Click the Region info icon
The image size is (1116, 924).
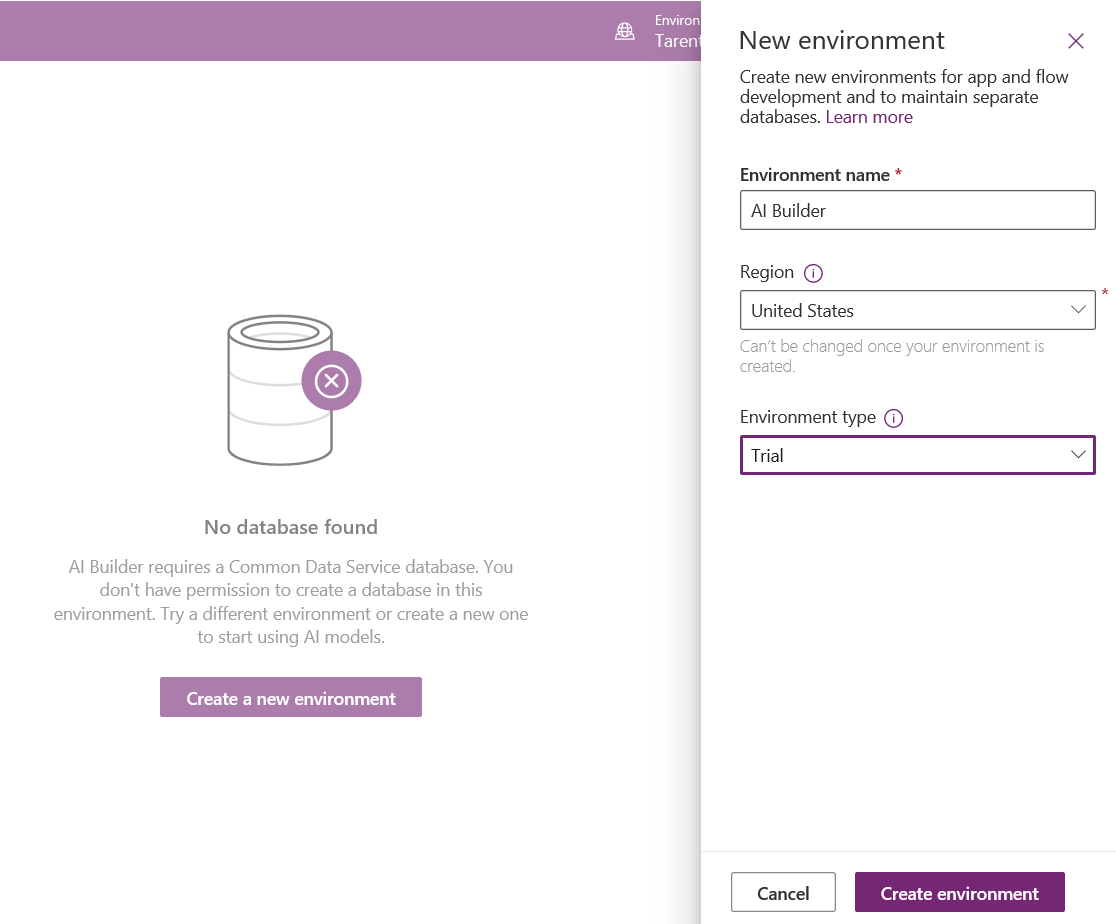[x=813, y=273]
